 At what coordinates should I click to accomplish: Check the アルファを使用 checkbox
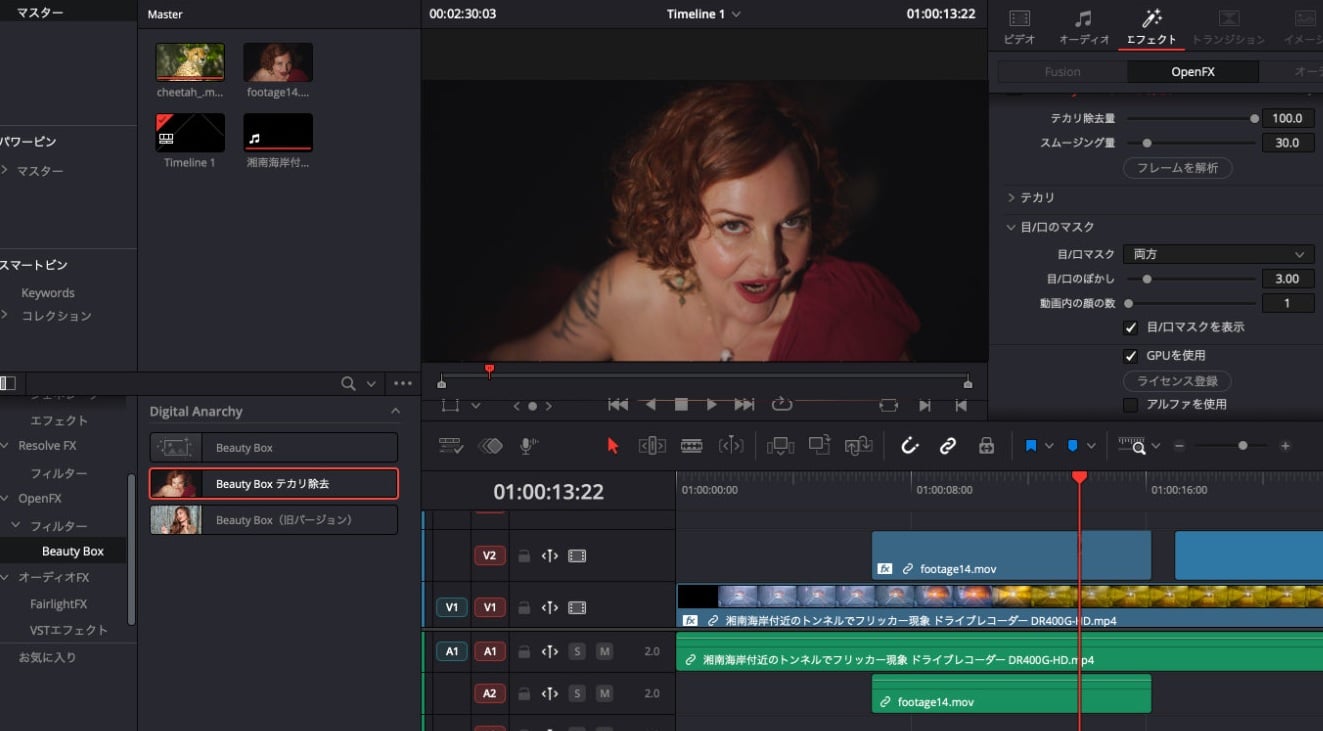pos(1131,405)
